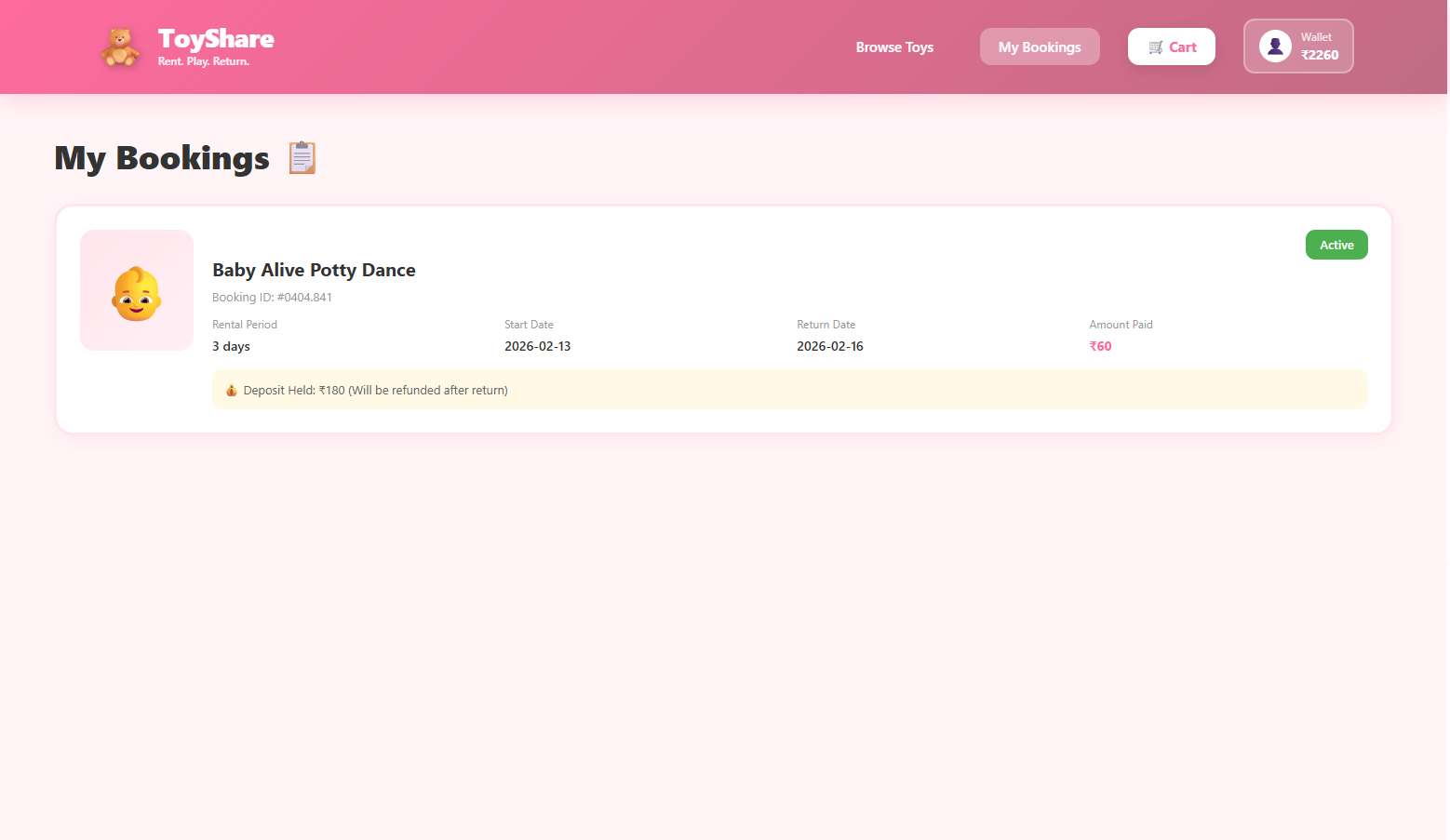Click the ToyShare brand title

(216, 39)
